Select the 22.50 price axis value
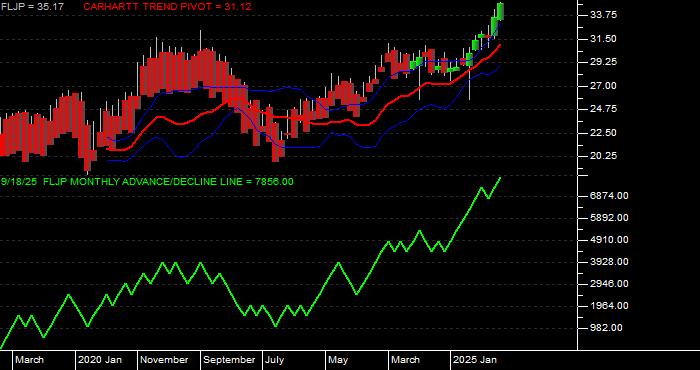Screen dimensions: 700x370 (x=604, y=133)
